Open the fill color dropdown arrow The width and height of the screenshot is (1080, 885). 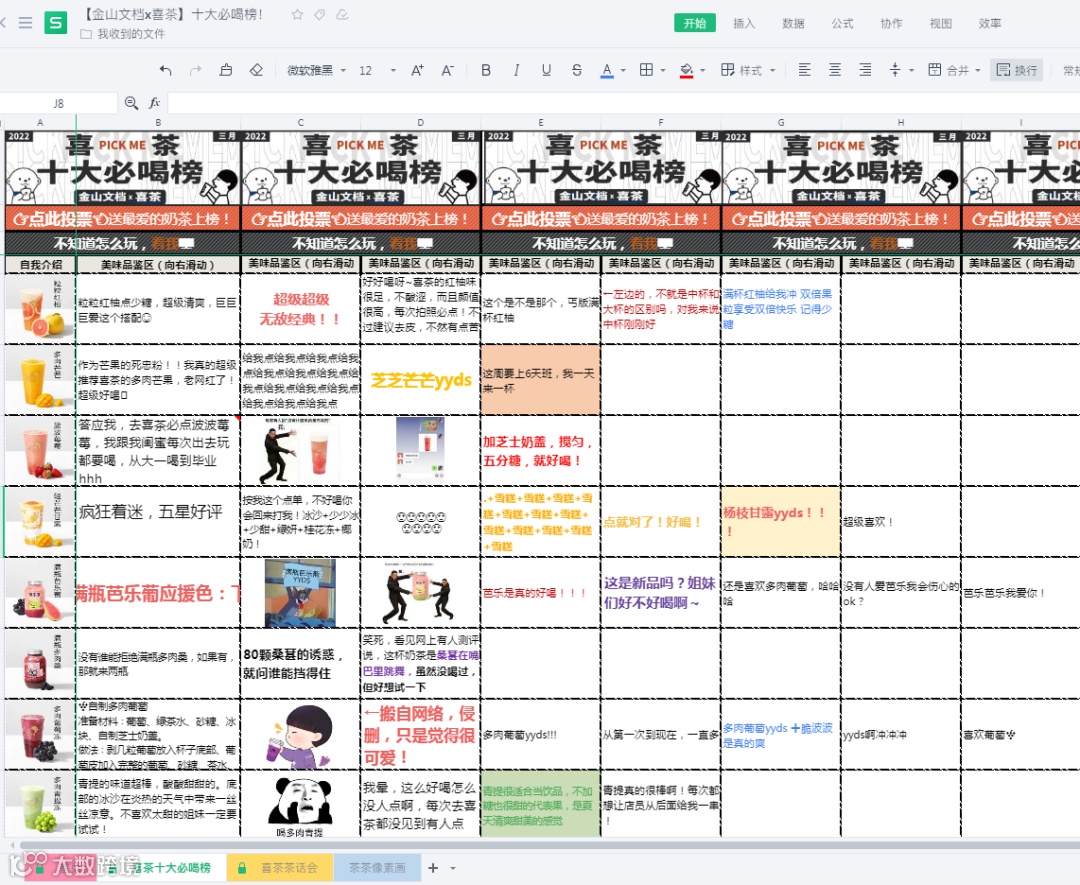click(x=703, y=70)
